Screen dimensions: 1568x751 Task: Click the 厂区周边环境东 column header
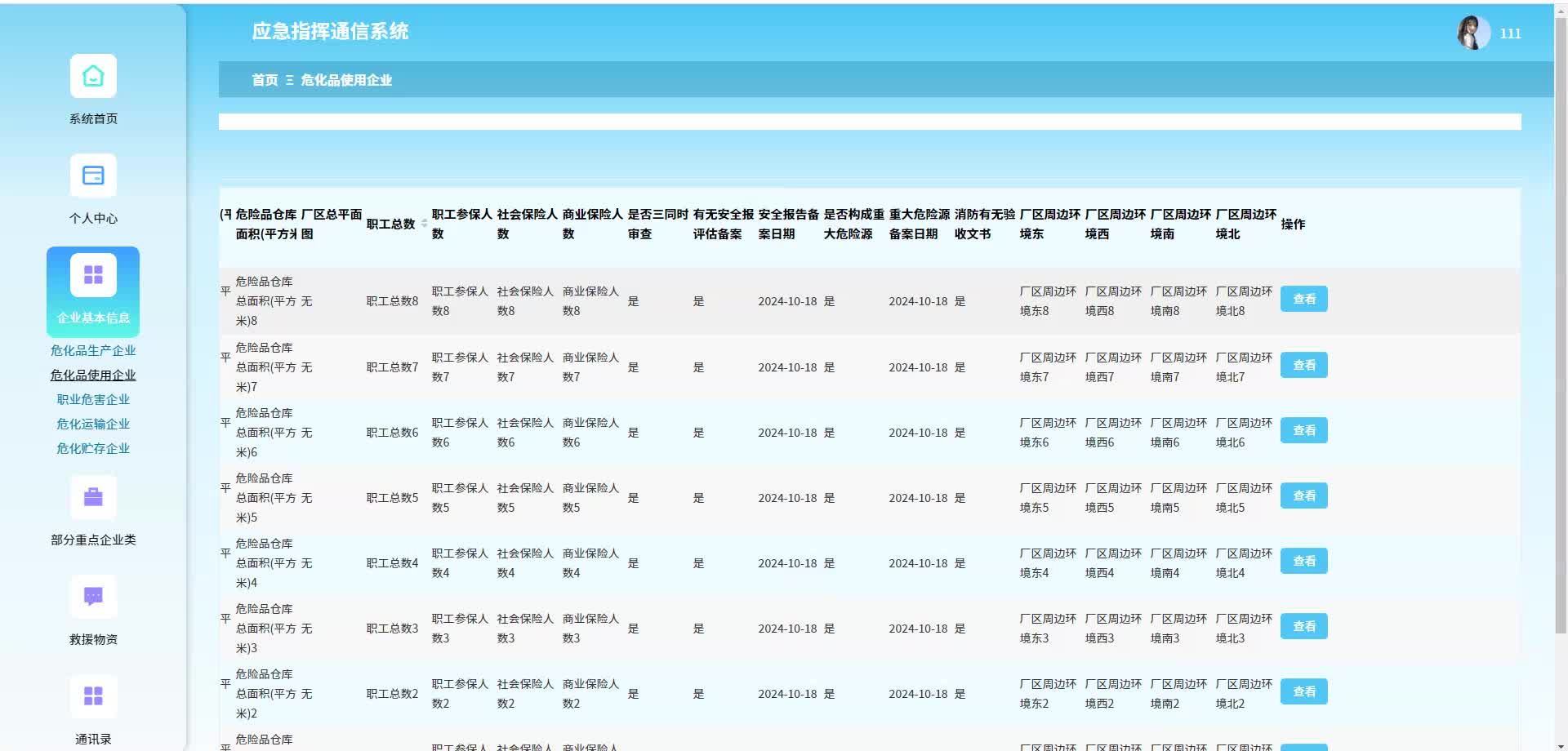tap(1050, 224)
